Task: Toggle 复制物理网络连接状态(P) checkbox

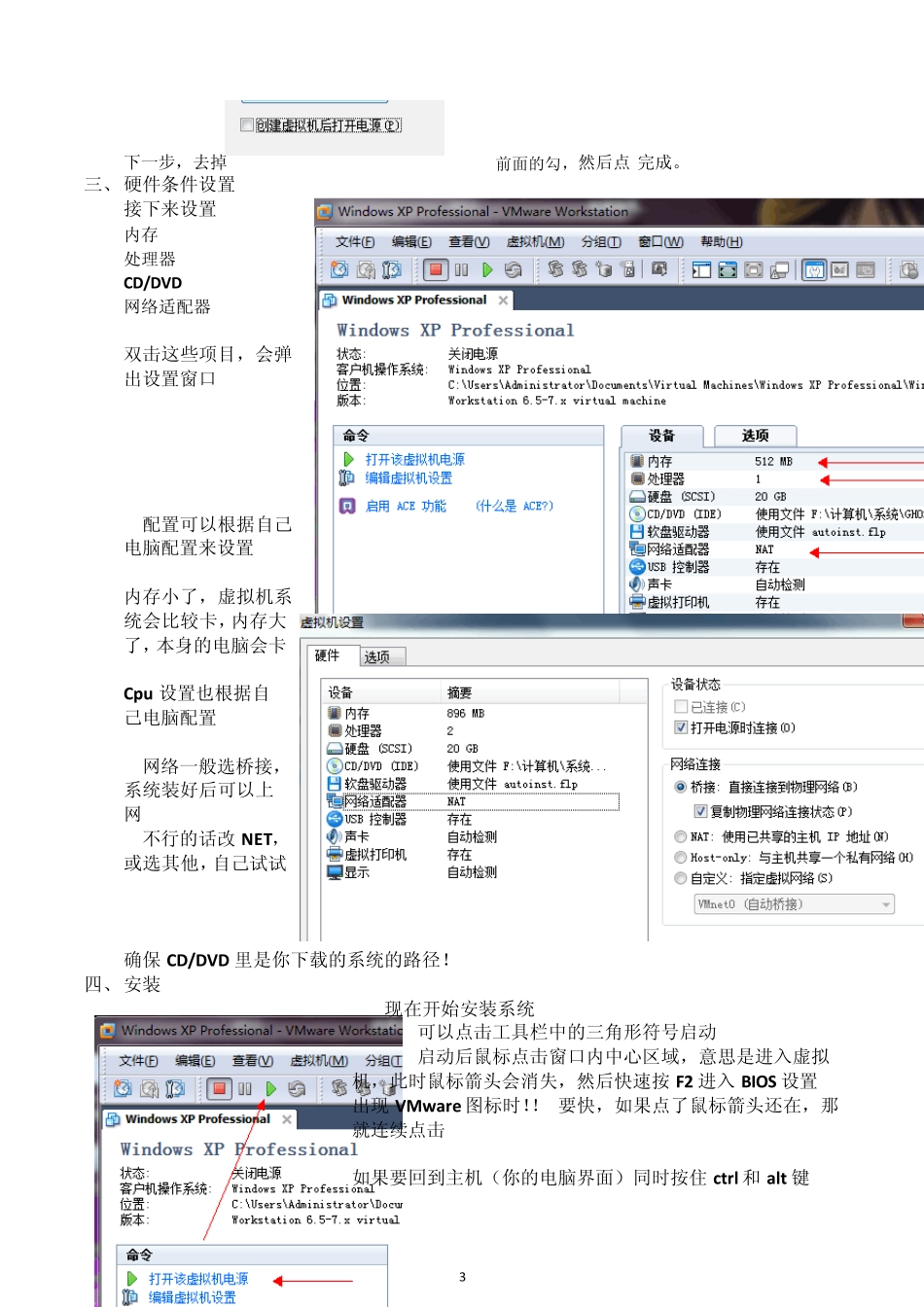Action: pos(700,811)
